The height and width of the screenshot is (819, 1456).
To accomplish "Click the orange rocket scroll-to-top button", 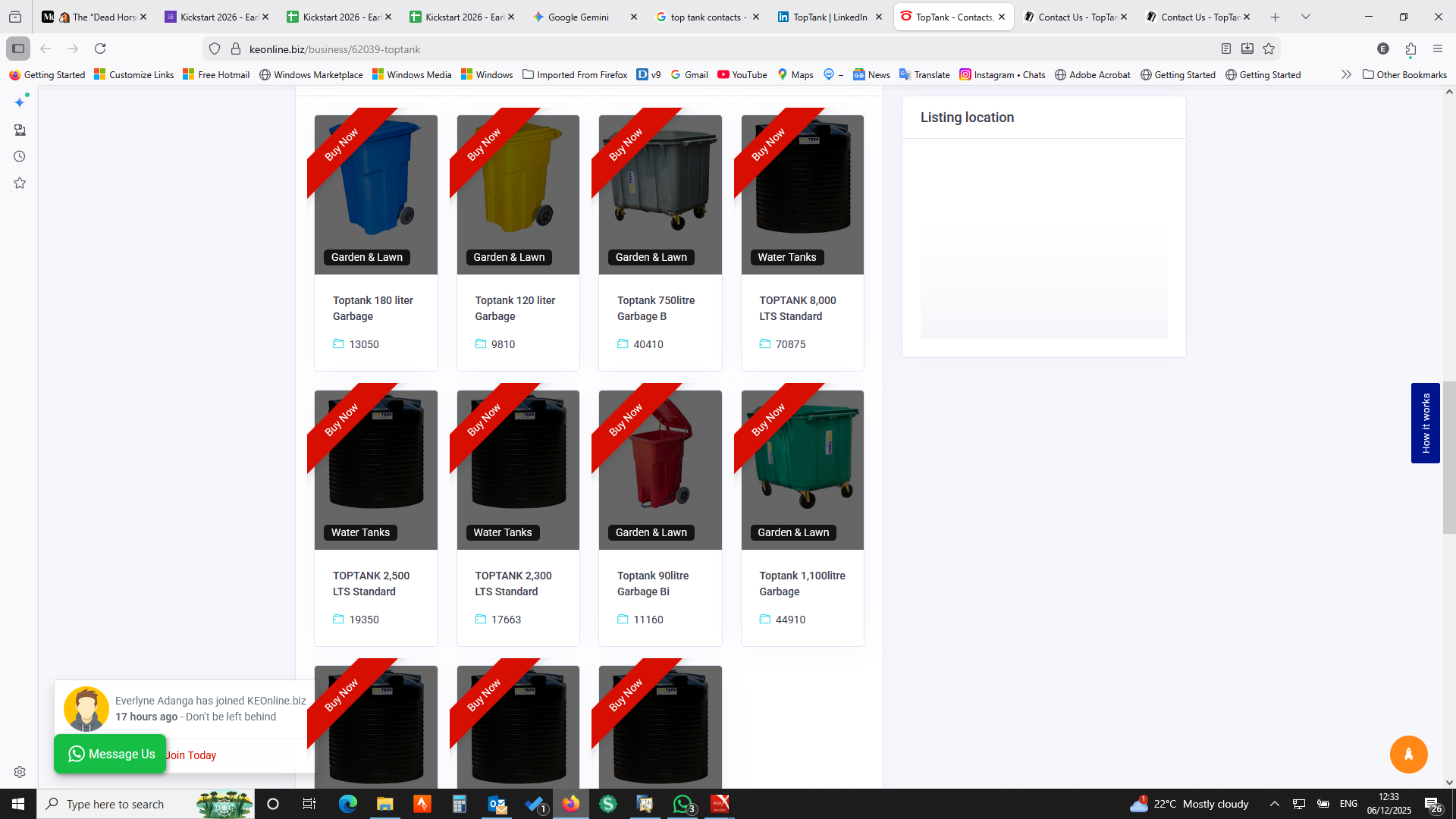I will [1408, 754].
